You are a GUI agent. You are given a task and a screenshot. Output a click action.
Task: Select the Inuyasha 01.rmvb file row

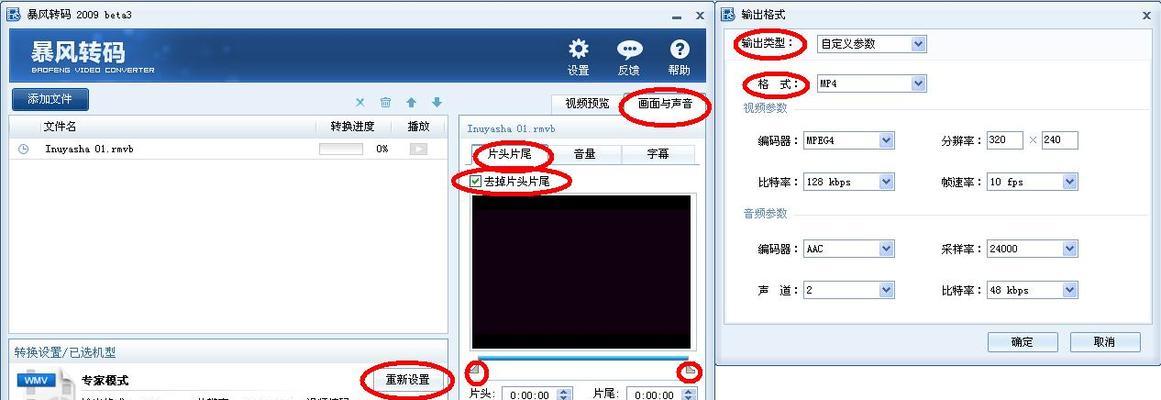228,149
